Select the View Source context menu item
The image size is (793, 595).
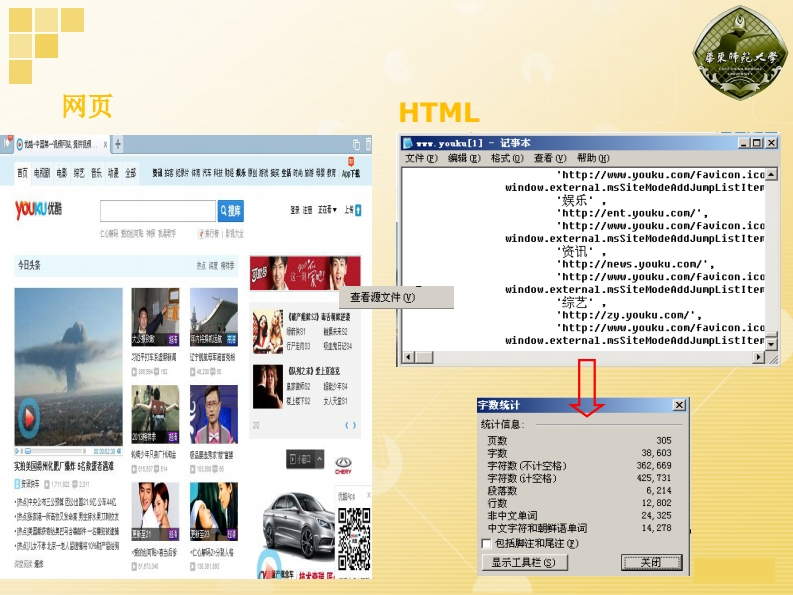tap(382, 298)
